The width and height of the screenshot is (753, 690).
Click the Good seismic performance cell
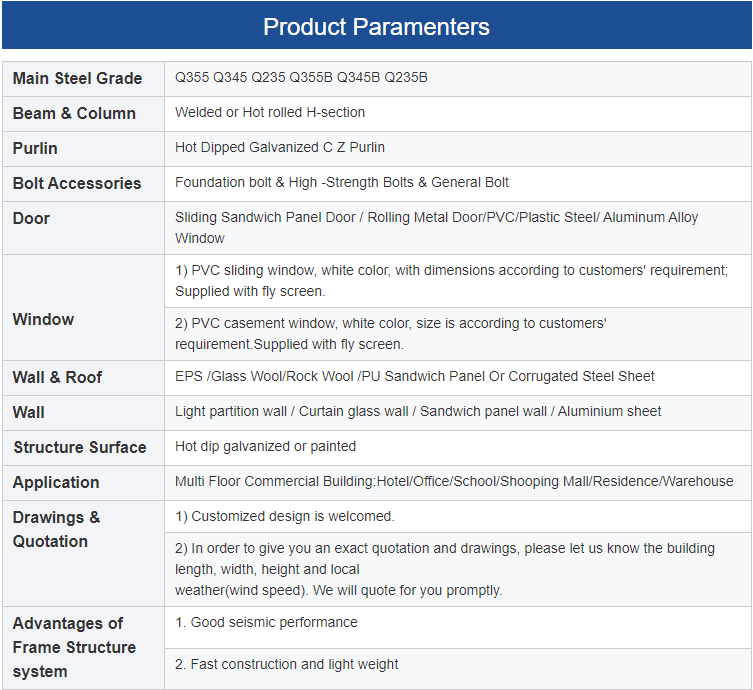click(x=266, y=622)
